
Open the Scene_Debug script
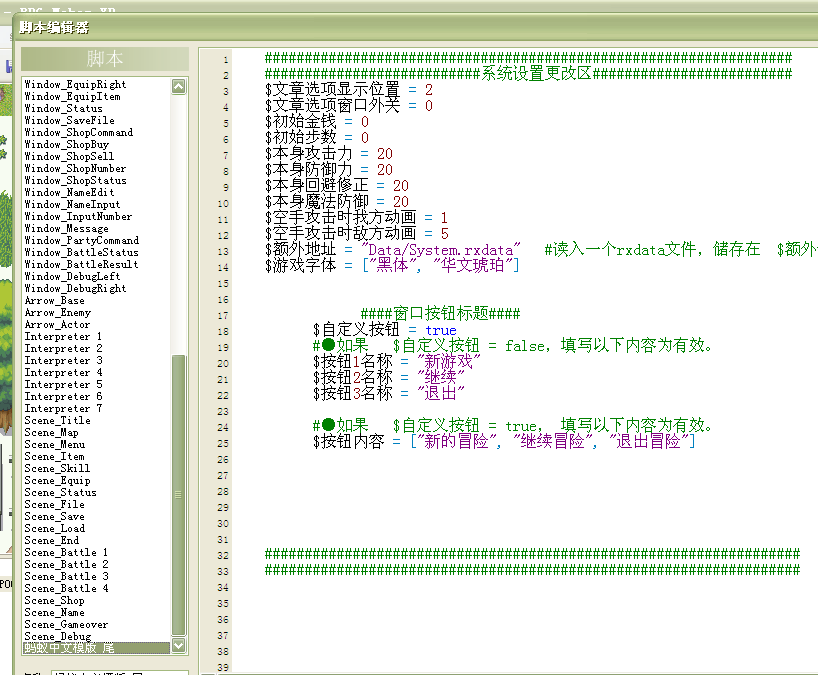[57, 636]
